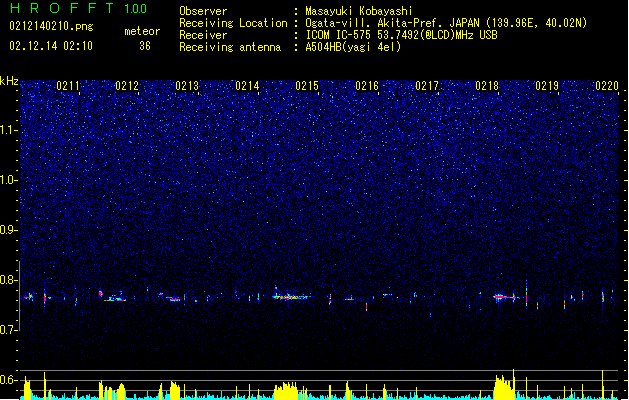Click the Receiving antenna label

point(230,47)
